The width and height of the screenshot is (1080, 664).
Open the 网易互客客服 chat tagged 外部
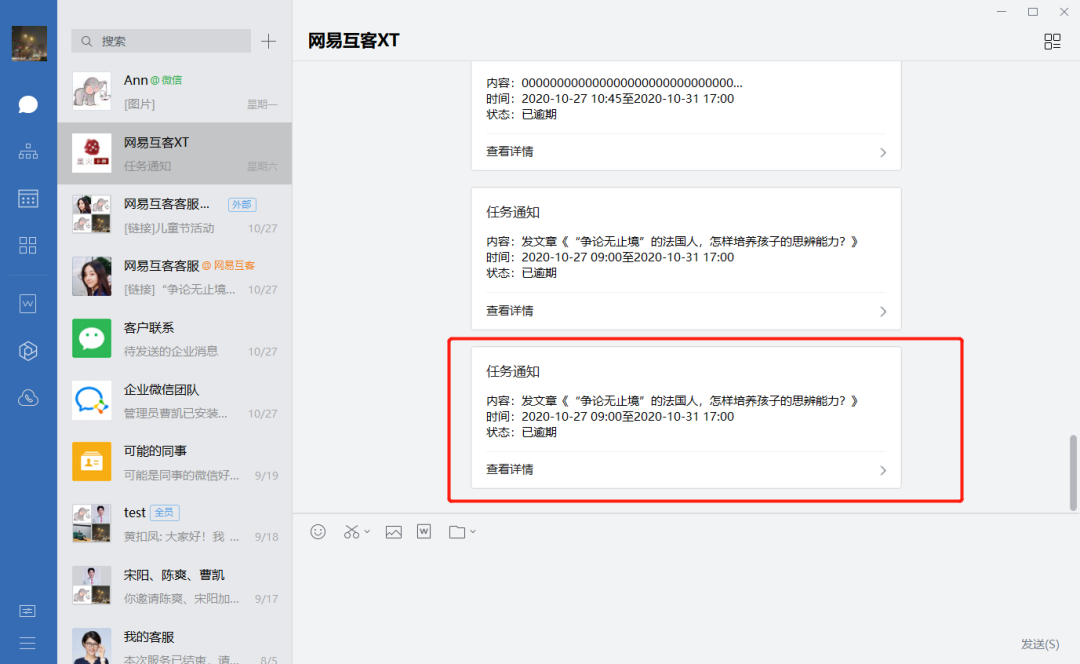(x=175, y=215)
